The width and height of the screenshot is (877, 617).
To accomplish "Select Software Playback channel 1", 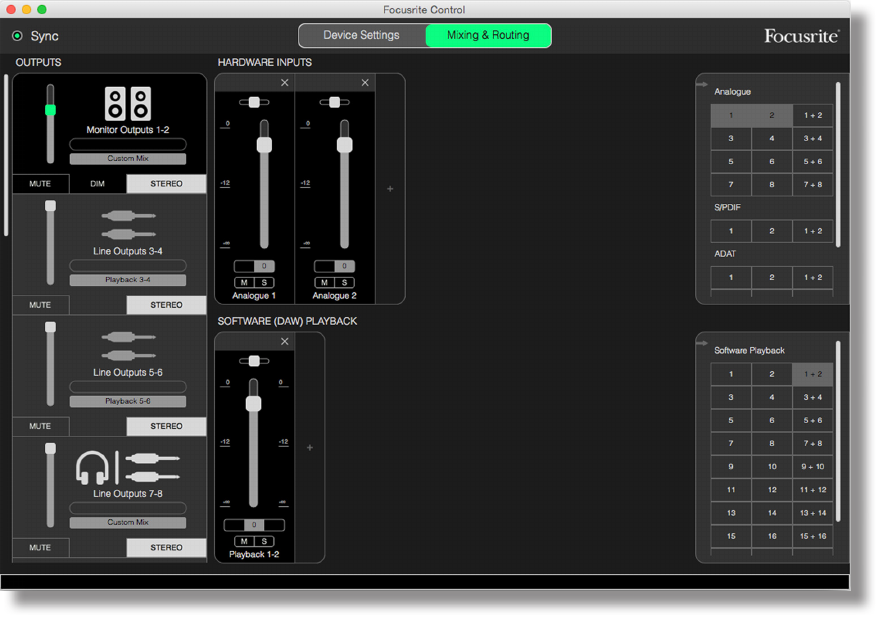I will (x=731, y=374).
